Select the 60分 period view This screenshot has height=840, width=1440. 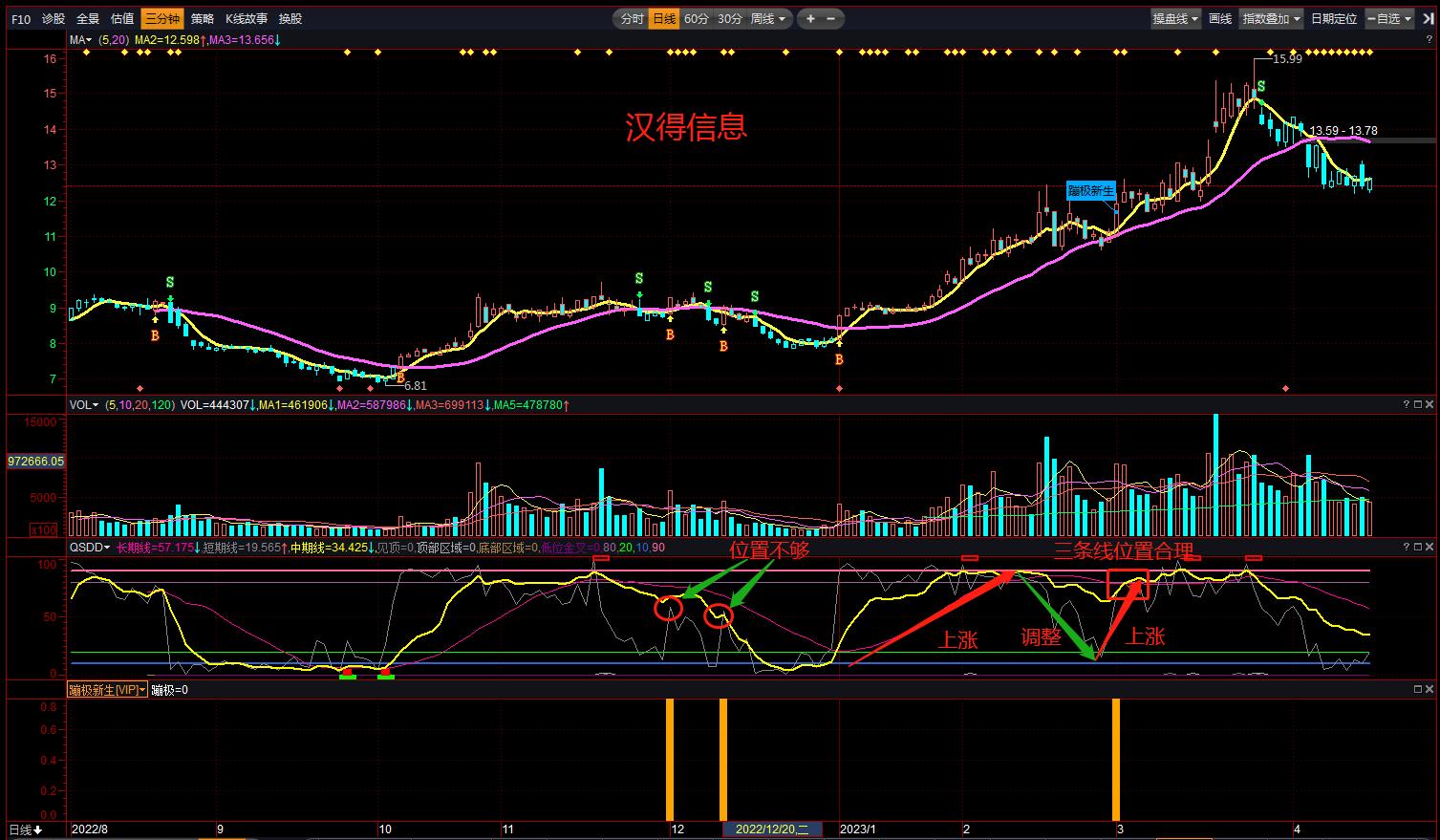click(x=697, y=19)
